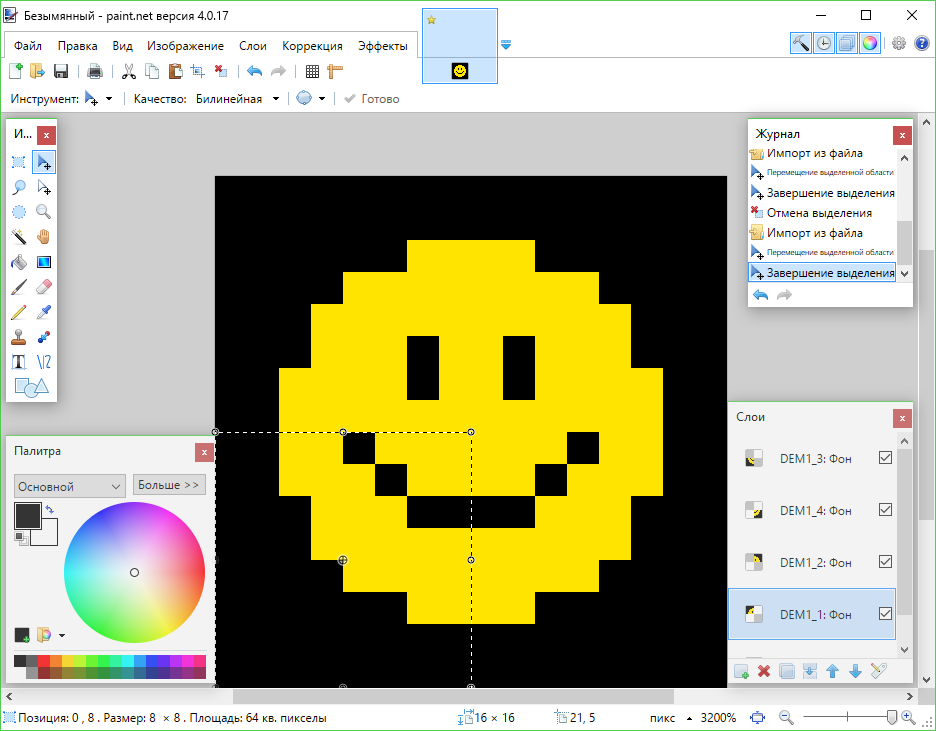Click the Больше >> button
This screenshot has height=731, width=936.
(x=169, y=485)
